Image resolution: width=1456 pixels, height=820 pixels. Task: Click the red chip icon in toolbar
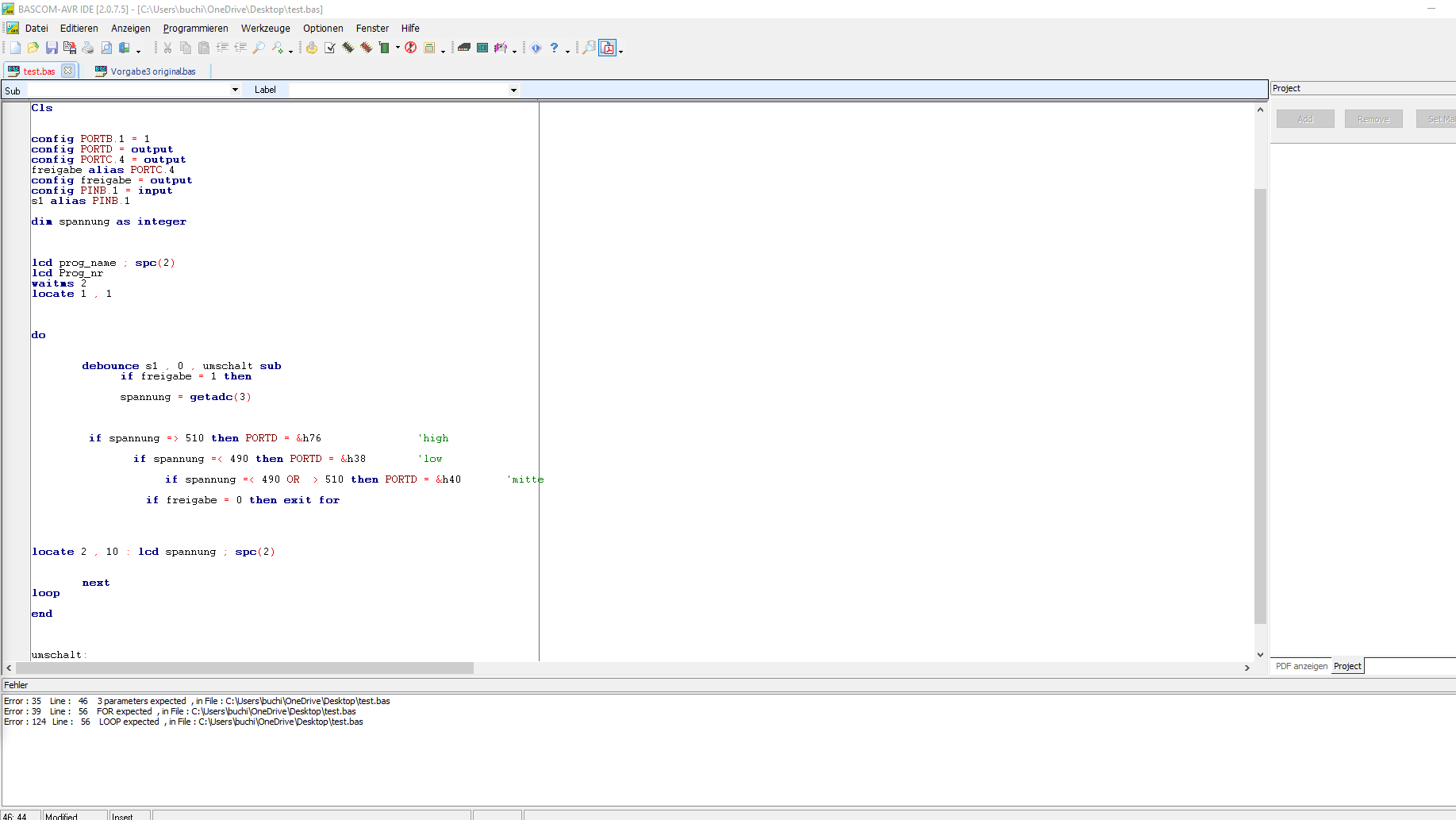(367, 48)
